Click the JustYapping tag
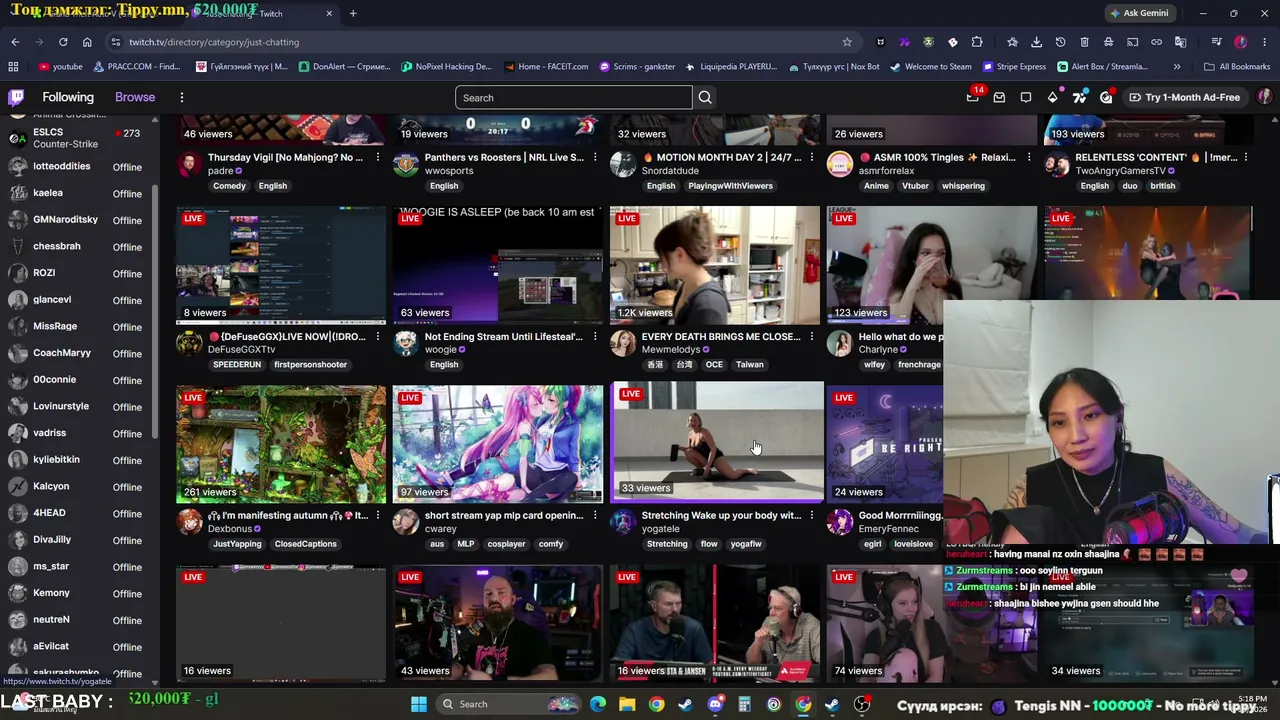 click(237, 543)
